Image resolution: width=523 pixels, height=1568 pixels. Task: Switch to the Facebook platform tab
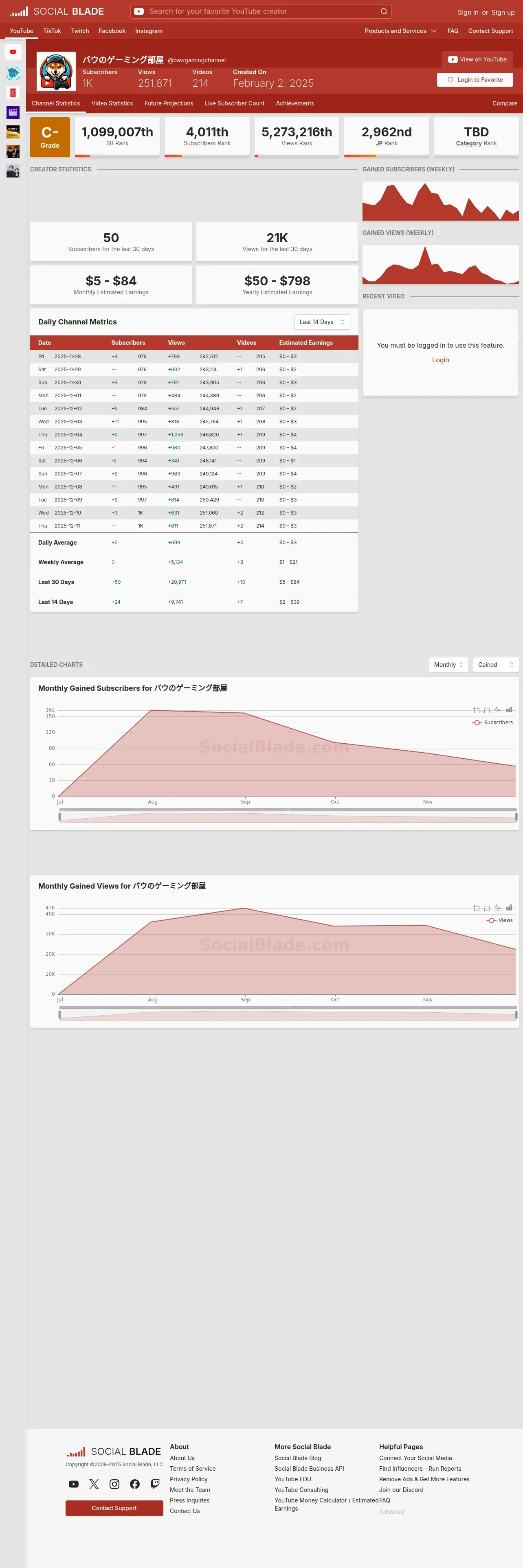click(x=112, y=31)
